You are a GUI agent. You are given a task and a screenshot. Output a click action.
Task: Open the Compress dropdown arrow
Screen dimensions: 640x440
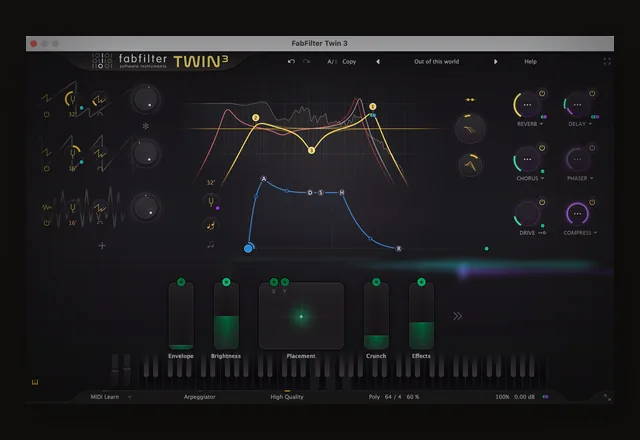click(595, 233)
